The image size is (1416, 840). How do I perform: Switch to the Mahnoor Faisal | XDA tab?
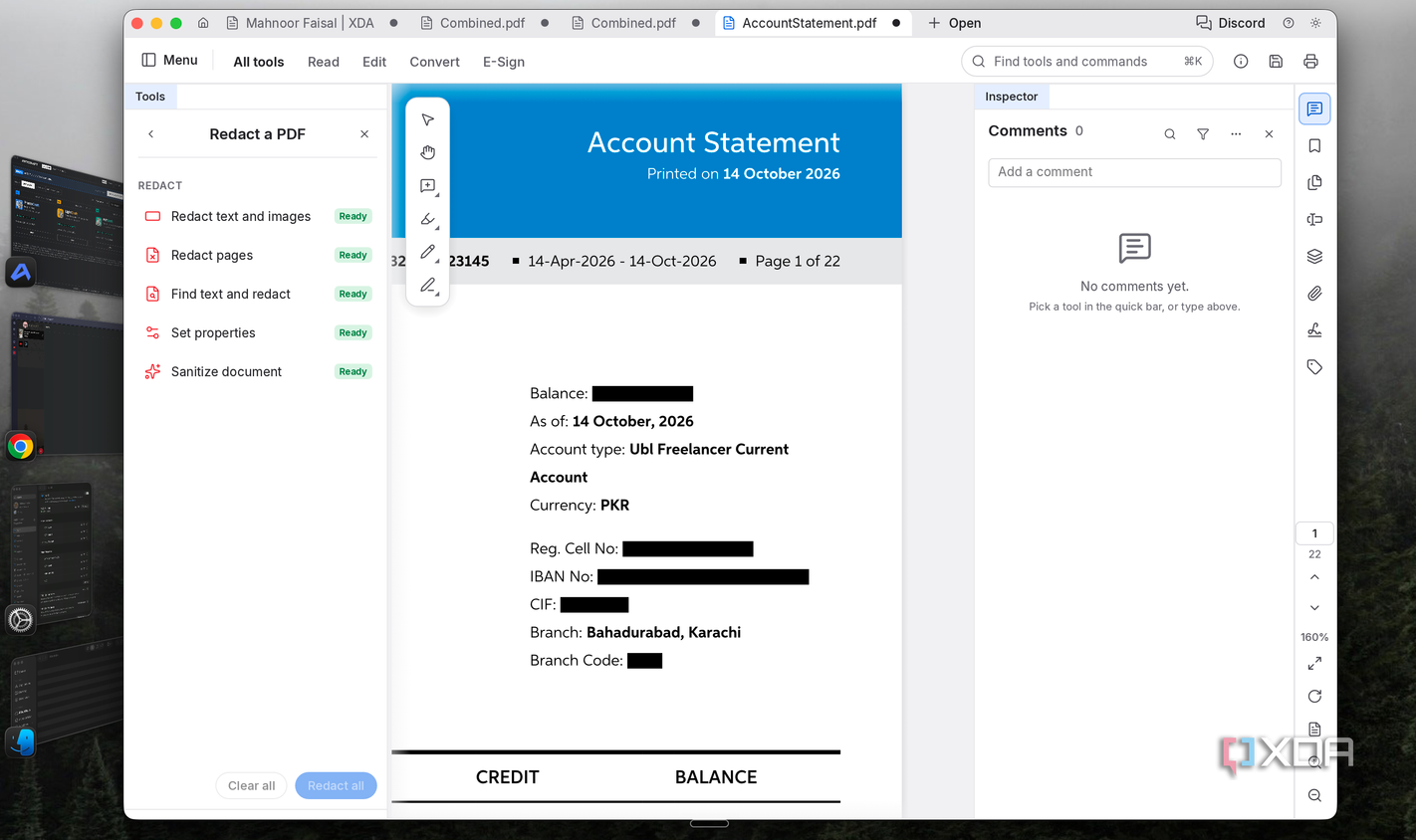310,23
